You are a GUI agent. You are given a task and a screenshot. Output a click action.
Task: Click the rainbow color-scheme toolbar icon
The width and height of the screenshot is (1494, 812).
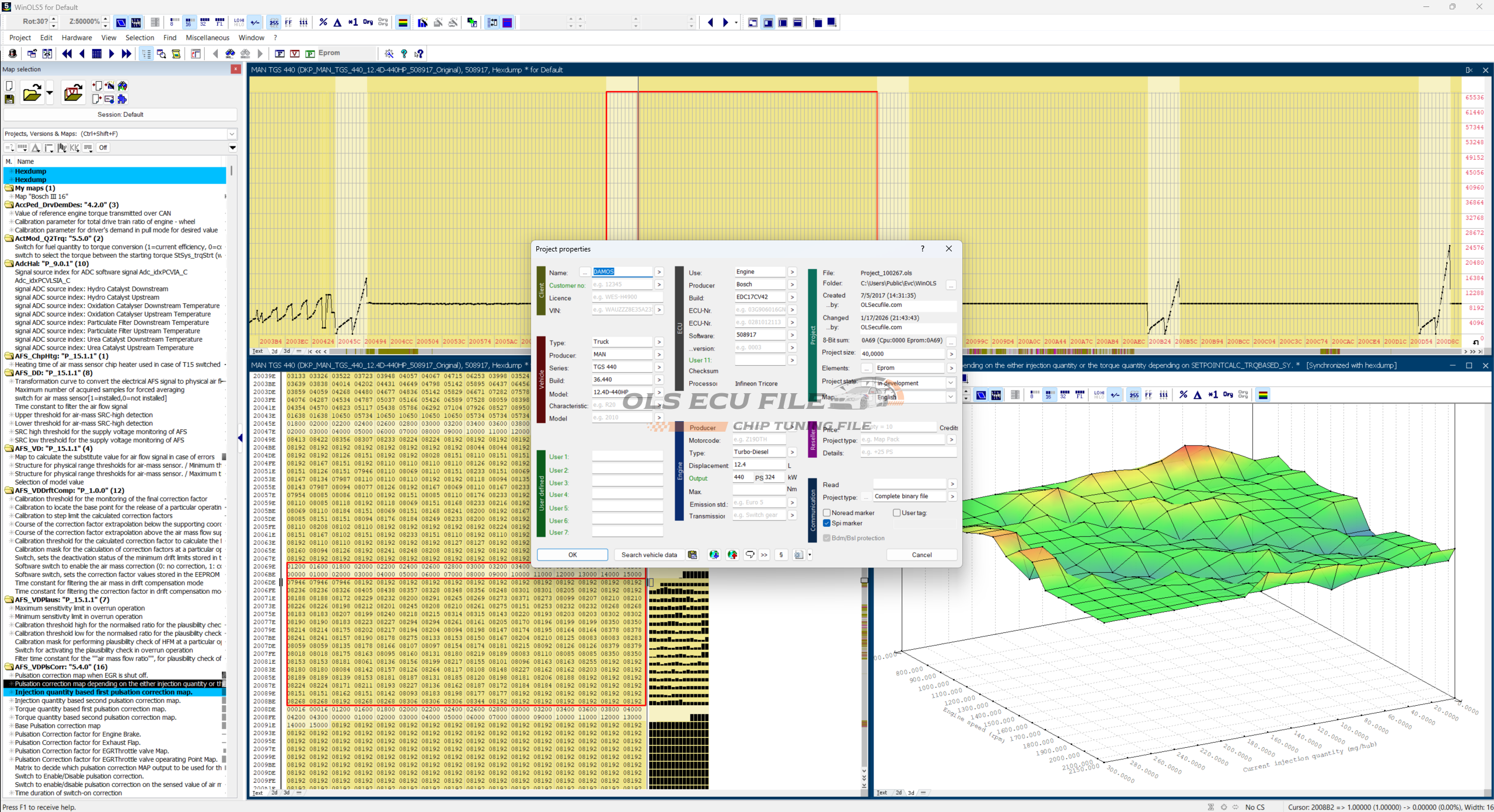tap(403, 22)
